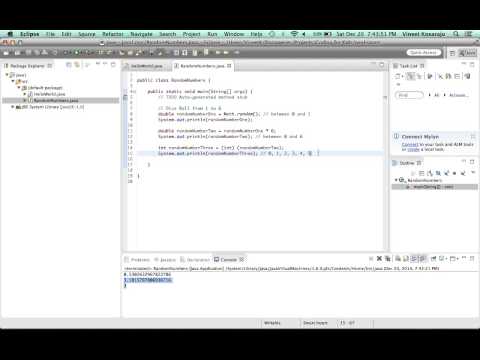The image size is (480, 360).
Task: Maximize the editor area
Action: tap(382, 65)
